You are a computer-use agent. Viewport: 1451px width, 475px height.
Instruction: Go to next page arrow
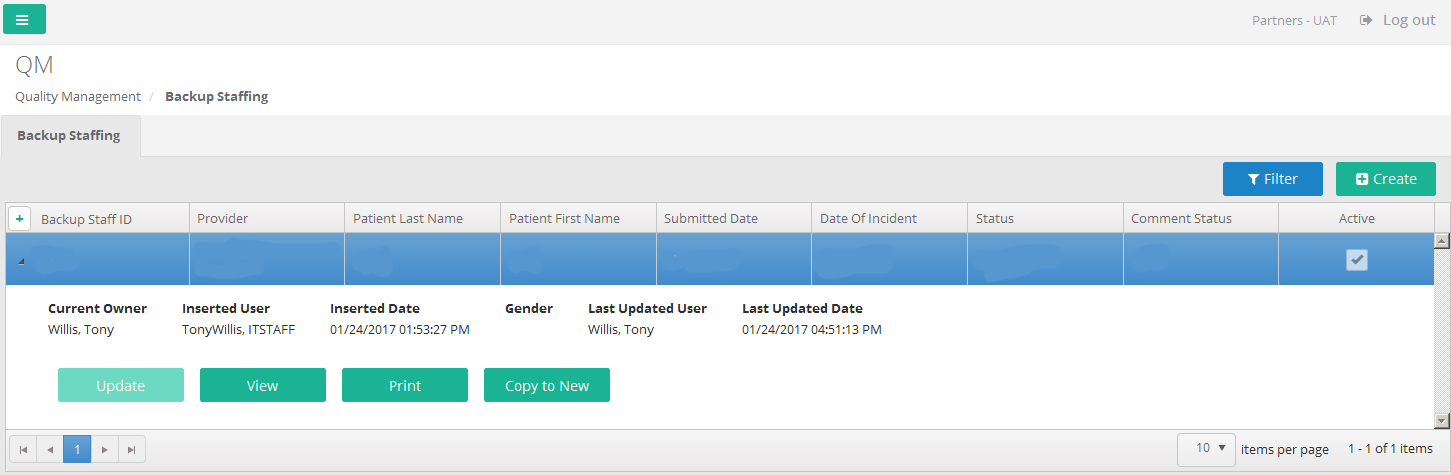tap(105, 450)
